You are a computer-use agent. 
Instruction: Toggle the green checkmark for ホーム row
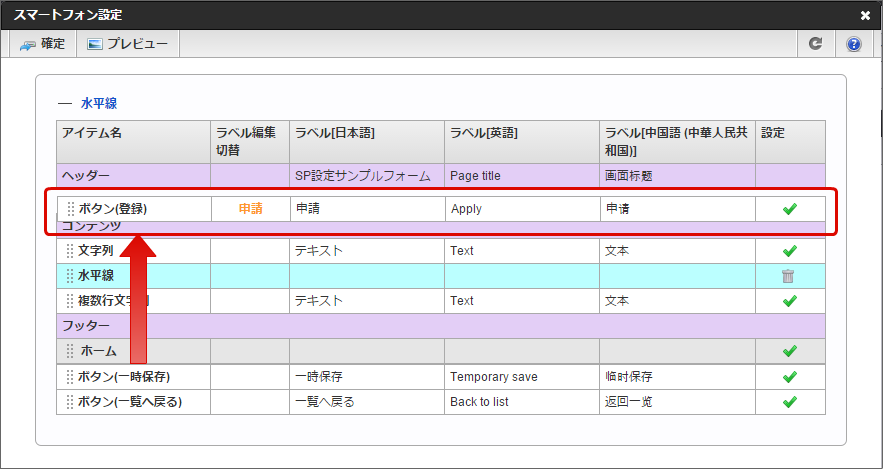click(x=789, y=351)
